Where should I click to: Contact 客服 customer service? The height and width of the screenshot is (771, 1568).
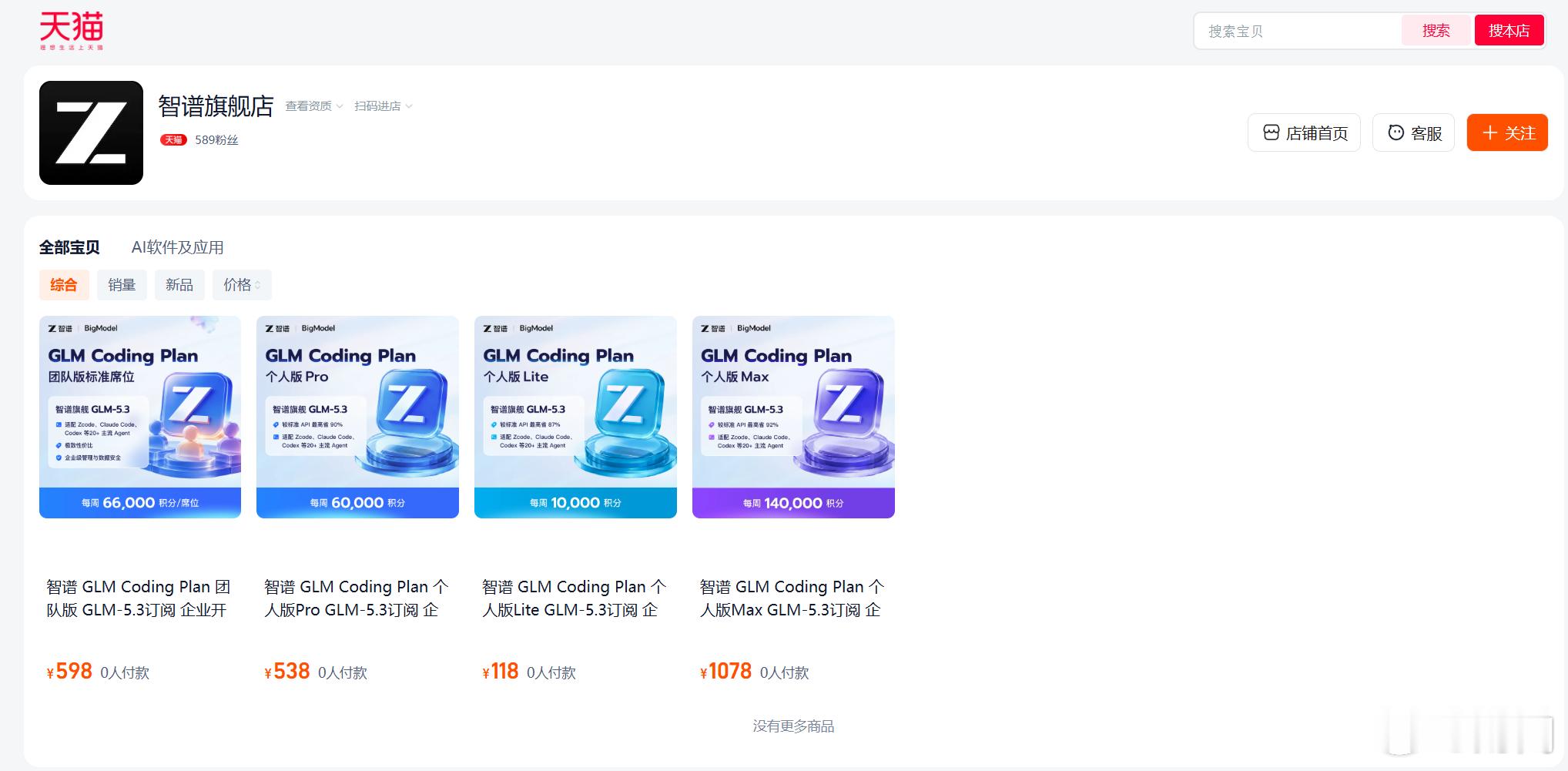click(x=1413, y=132)
